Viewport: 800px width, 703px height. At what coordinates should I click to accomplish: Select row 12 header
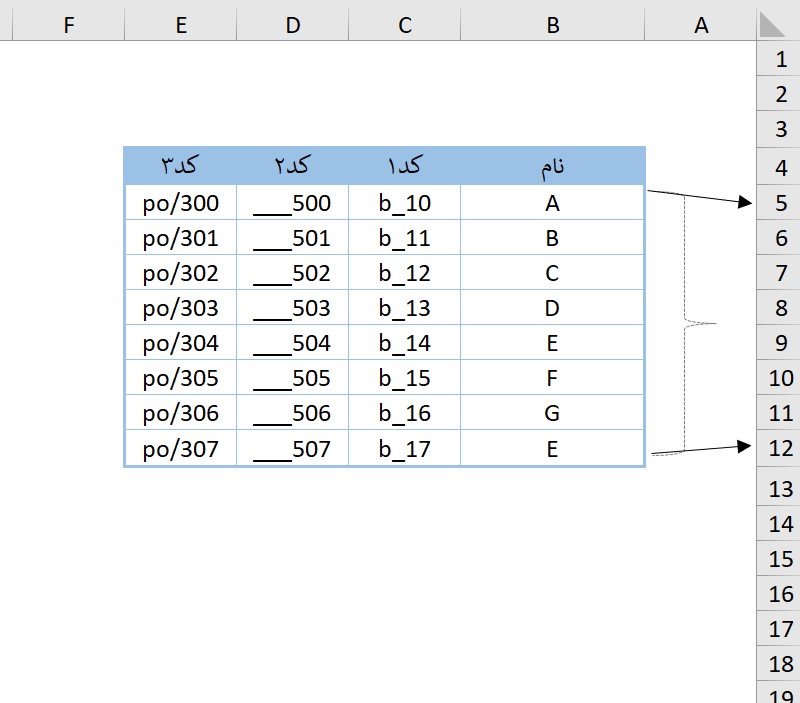pyautogui.click(x=780, y=448)
